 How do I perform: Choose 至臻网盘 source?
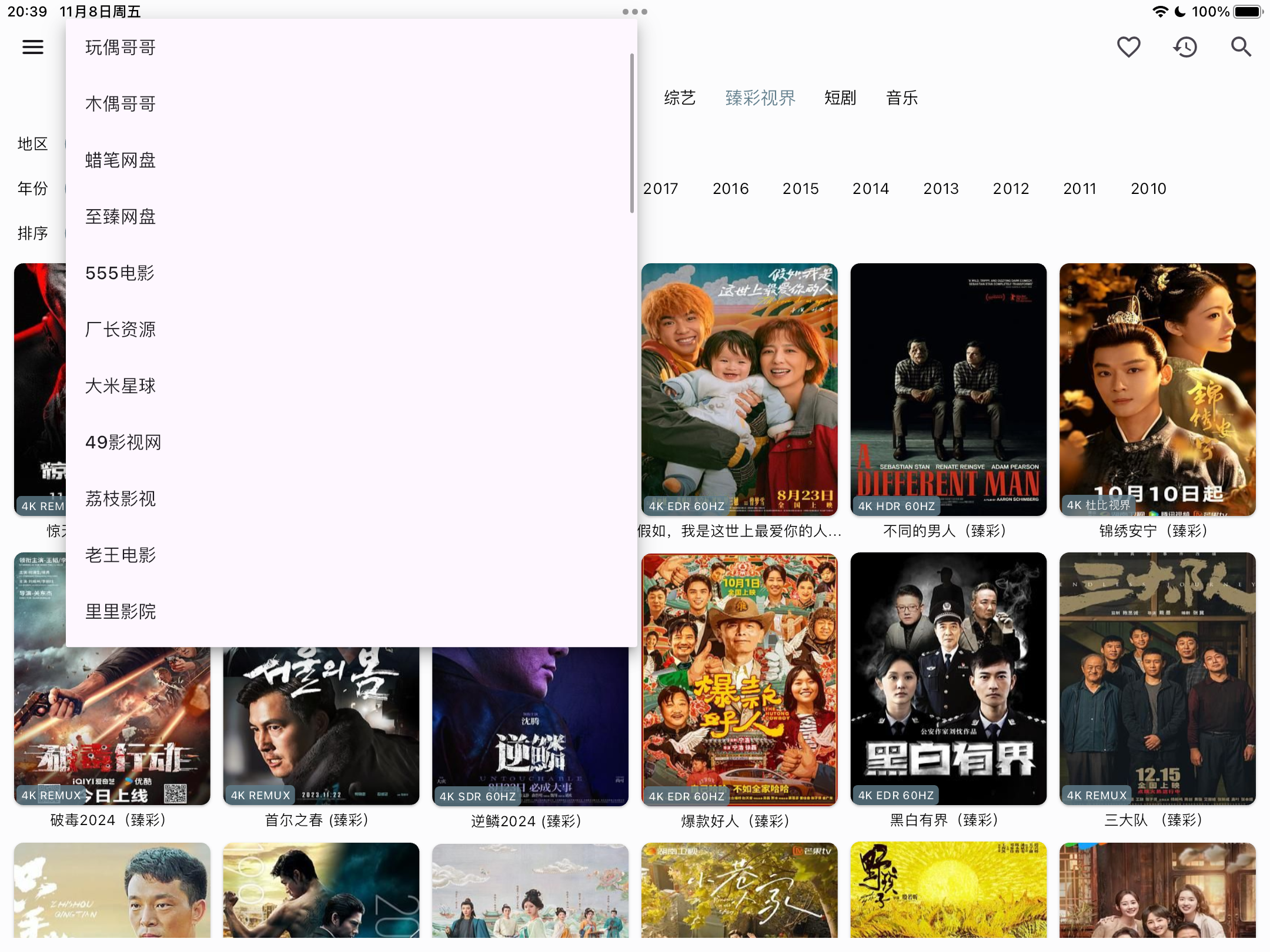351,217
